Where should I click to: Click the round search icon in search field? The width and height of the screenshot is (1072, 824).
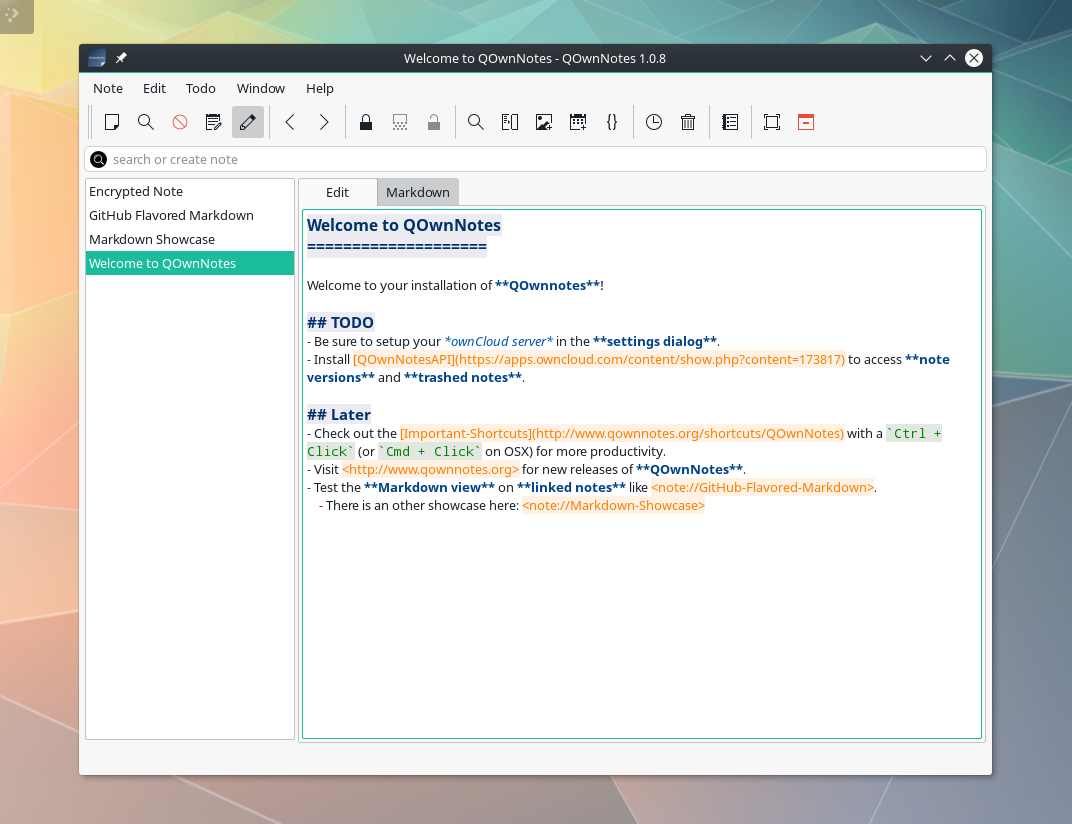coord(98,159)
